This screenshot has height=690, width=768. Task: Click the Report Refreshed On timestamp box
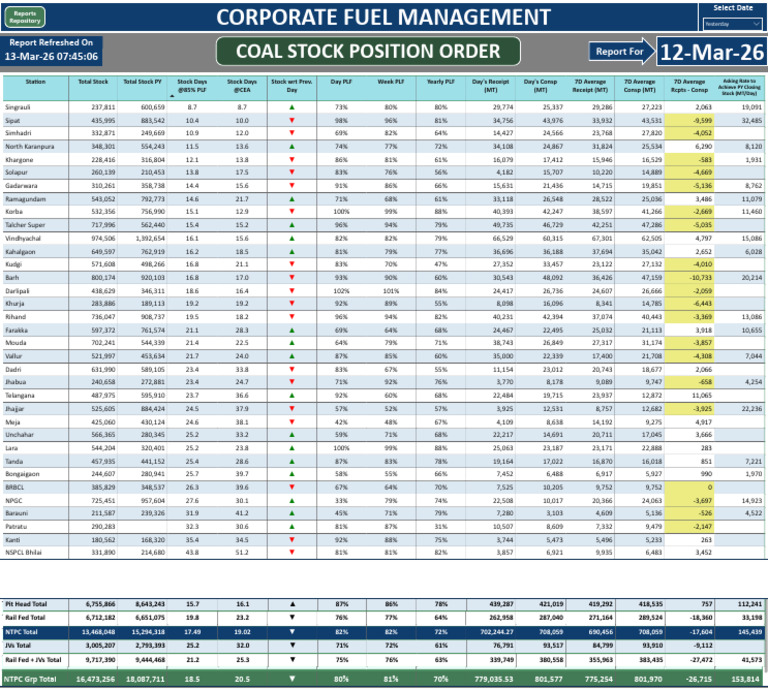pos(51,50)
